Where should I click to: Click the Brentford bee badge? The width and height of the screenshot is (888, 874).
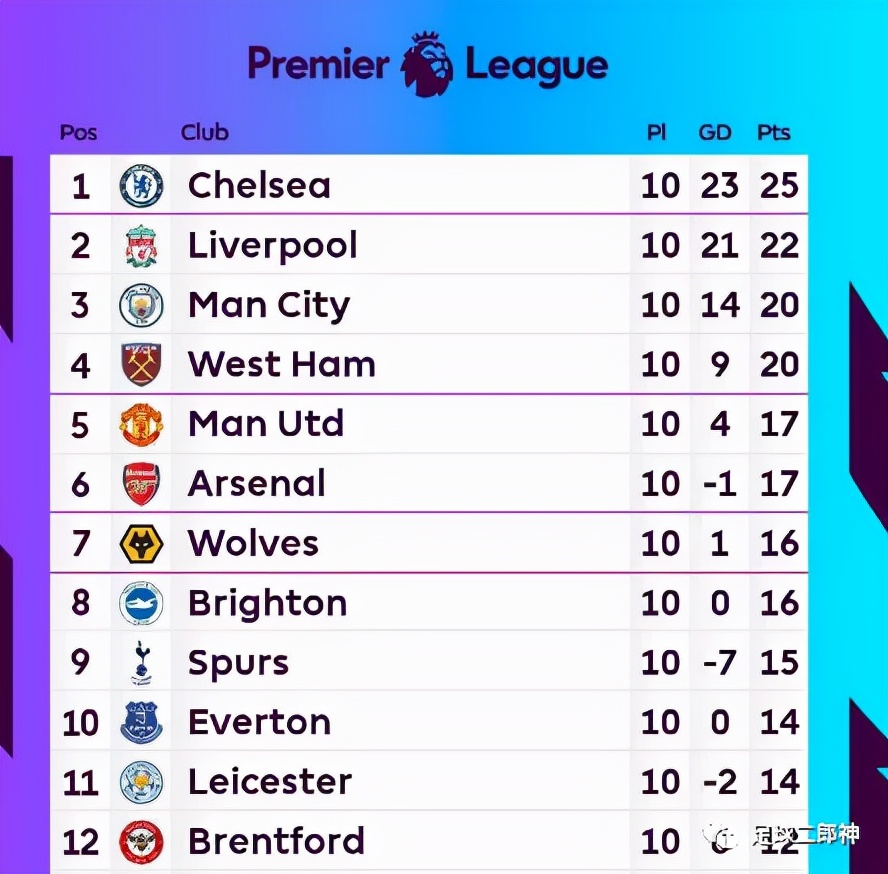point(141,841)
